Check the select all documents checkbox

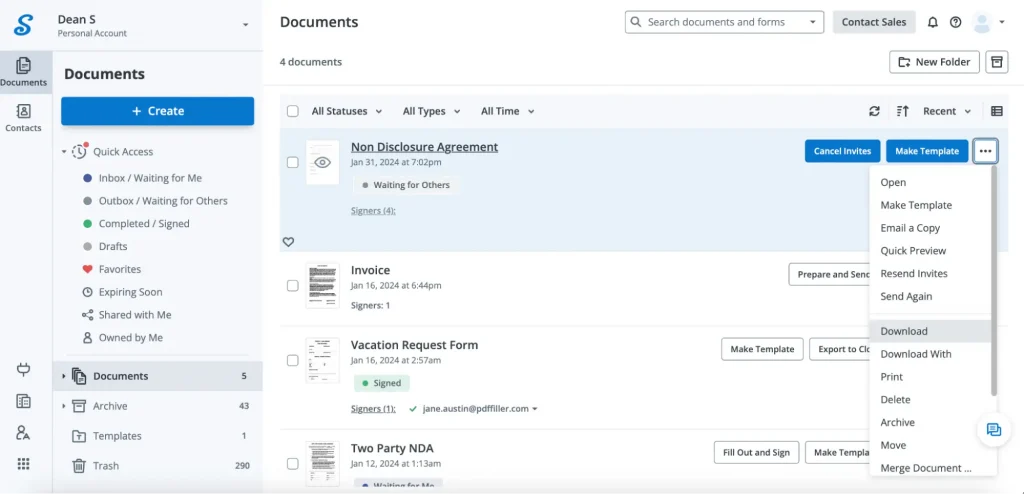[293, 111]
